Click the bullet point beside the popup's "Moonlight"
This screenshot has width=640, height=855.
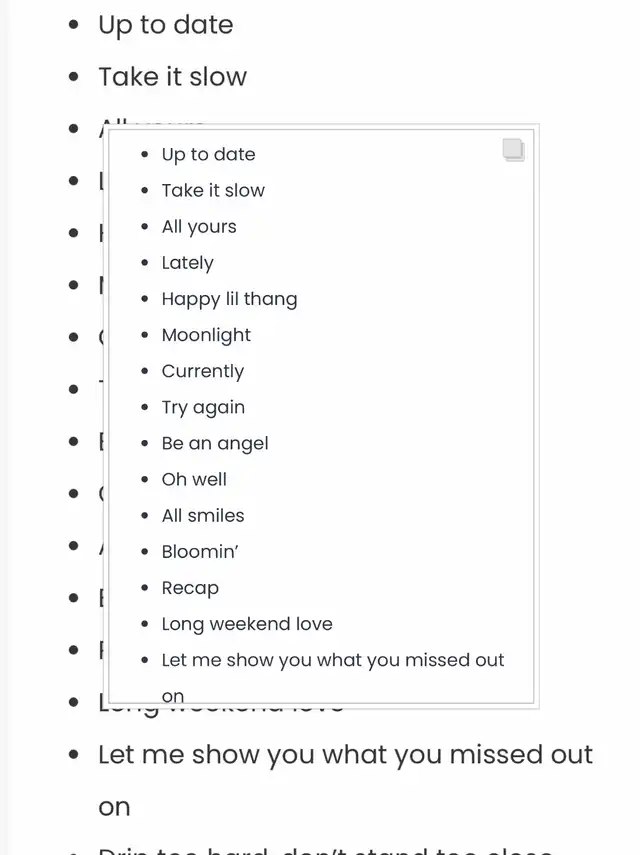tap(145, 336)
